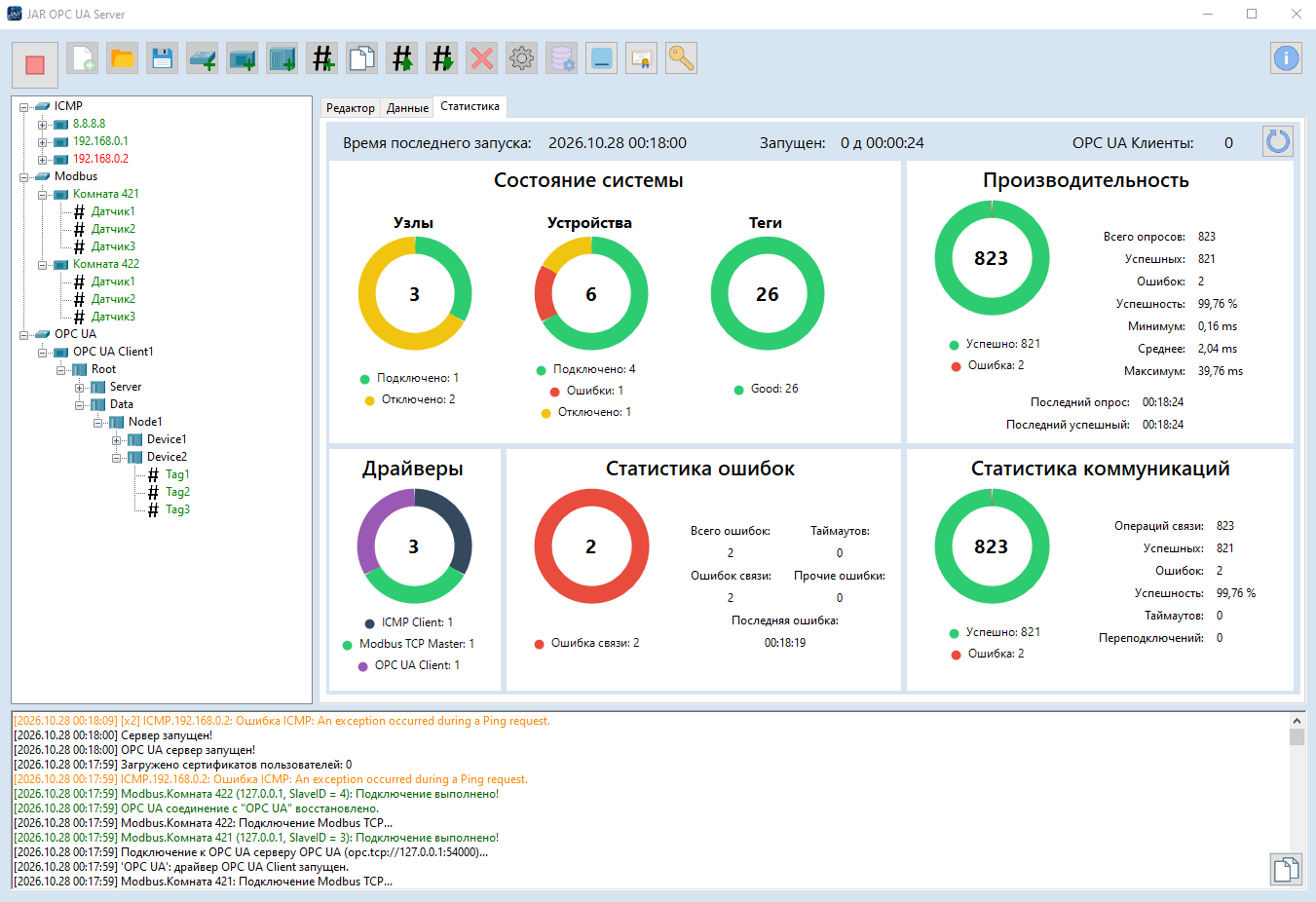This screenshot has width=1316, height=902.
Task: Open settings via the gear icon
Action: click(x=522, y=58)
